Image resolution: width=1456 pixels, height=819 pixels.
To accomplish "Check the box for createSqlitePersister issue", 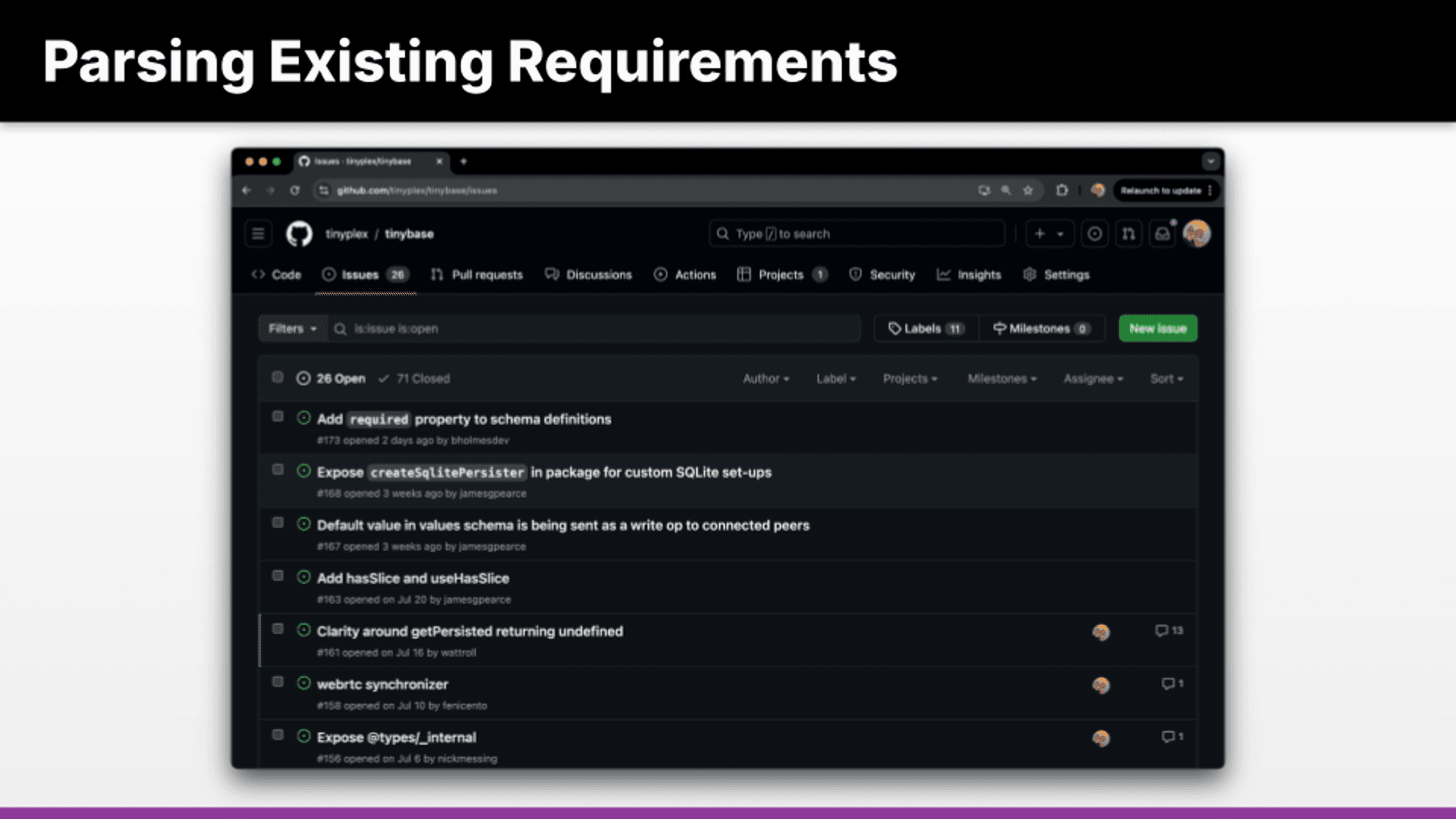I will pos(278,469).
